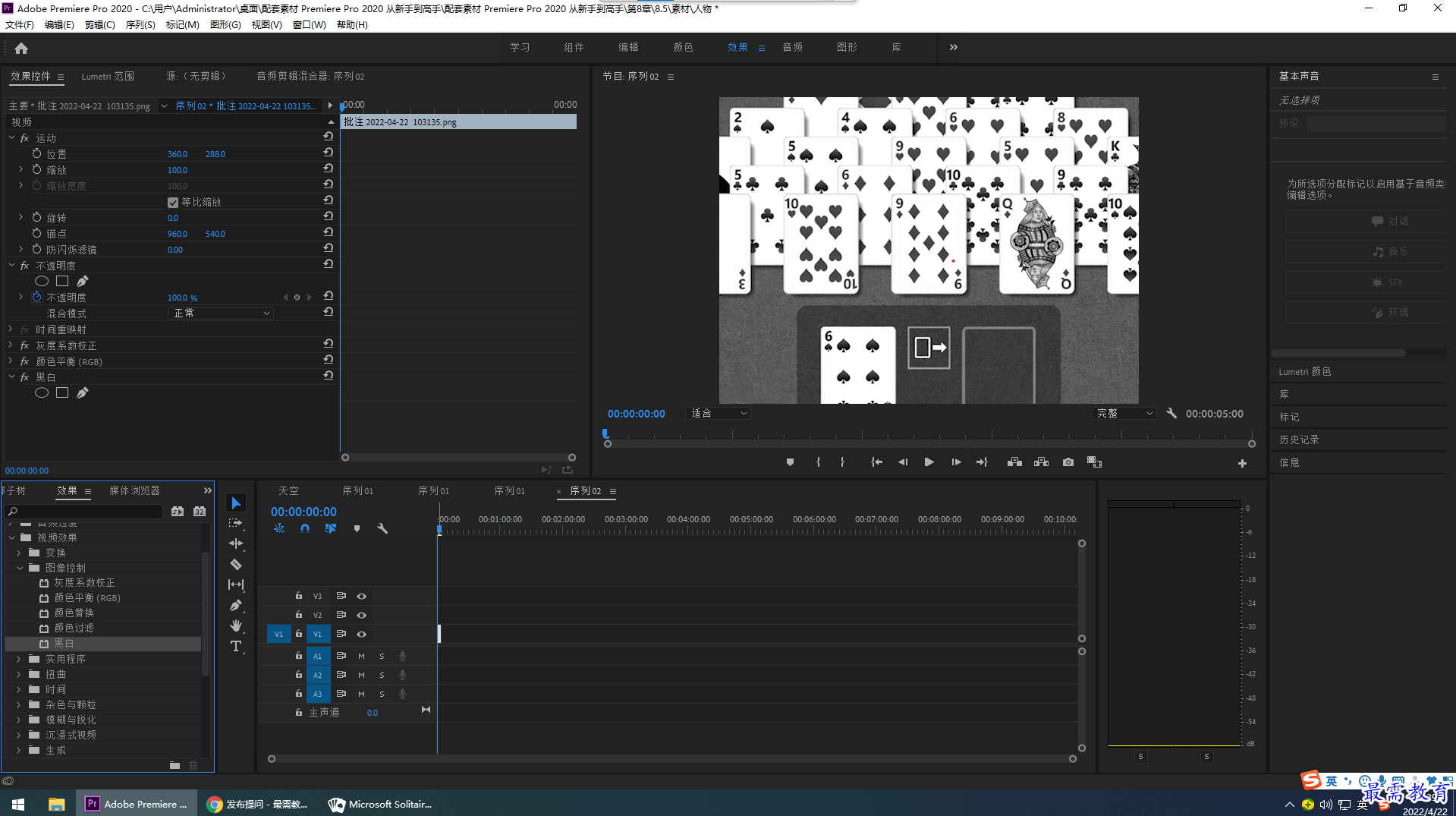Select the Ripple Edit tool
The image size is (1456, 816).
coord(236,543)
